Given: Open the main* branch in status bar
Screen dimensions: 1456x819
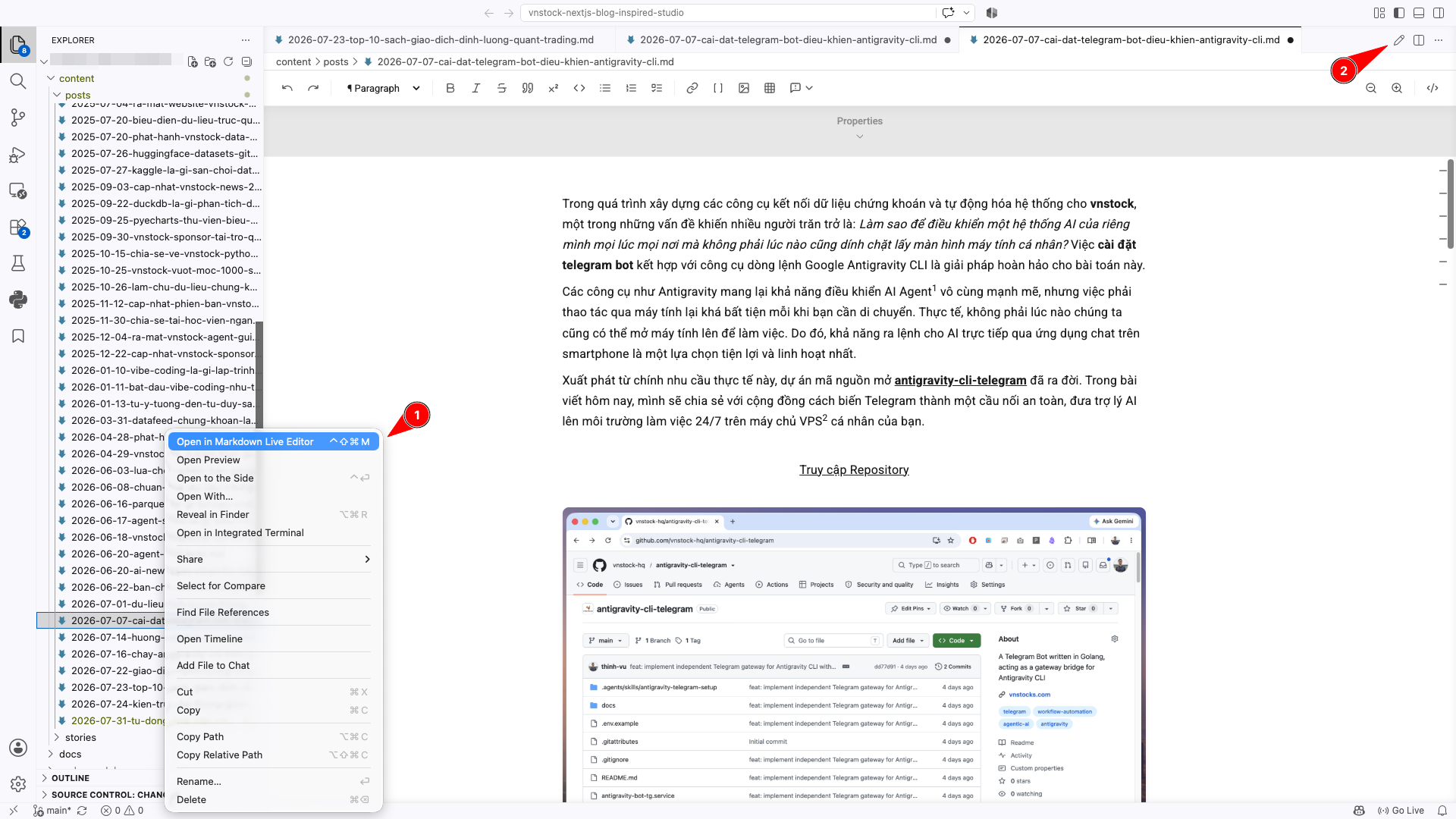Looking at the screenshot, I should (52, 810).
